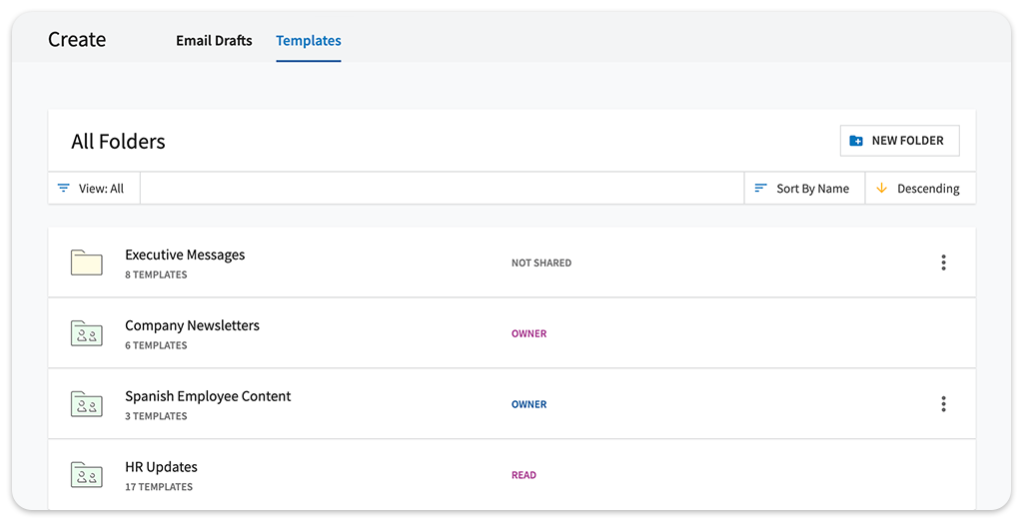The width and height of the screenshot is (1024, 524).
Task: Open the HR Updates folder name
Action: click(161, 467)
